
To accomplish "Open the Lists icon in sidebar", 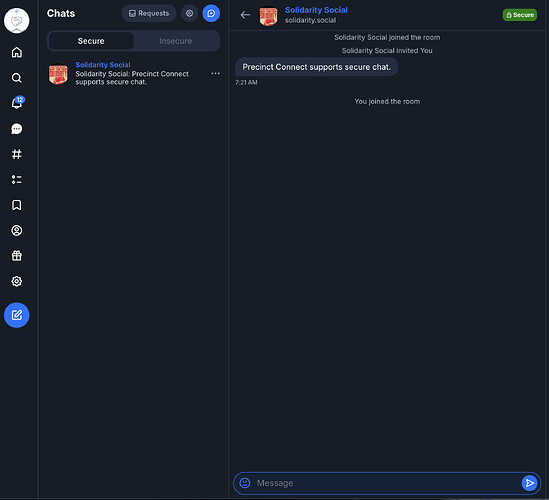I will point(16,180).
